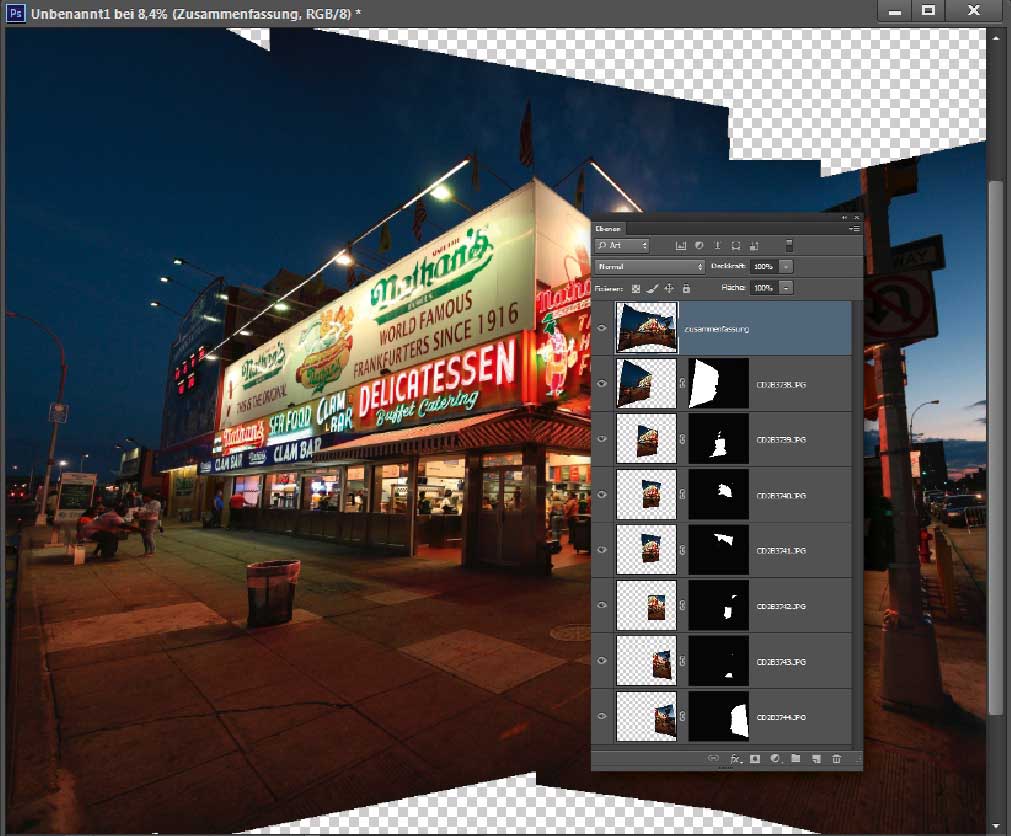
Task: Click the lock all padlock icon
Action: pos(686,288)
